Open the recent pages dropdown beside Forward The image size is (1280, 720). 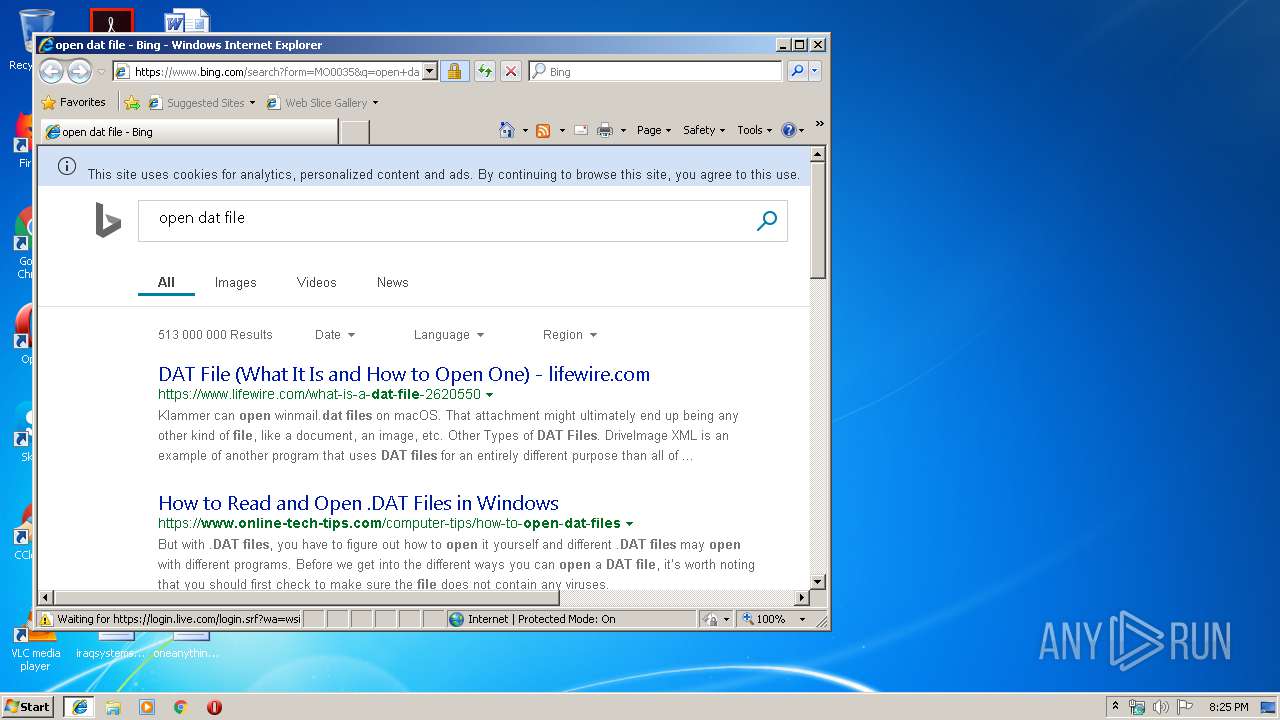pyautogui.click(x=101, y=72)
